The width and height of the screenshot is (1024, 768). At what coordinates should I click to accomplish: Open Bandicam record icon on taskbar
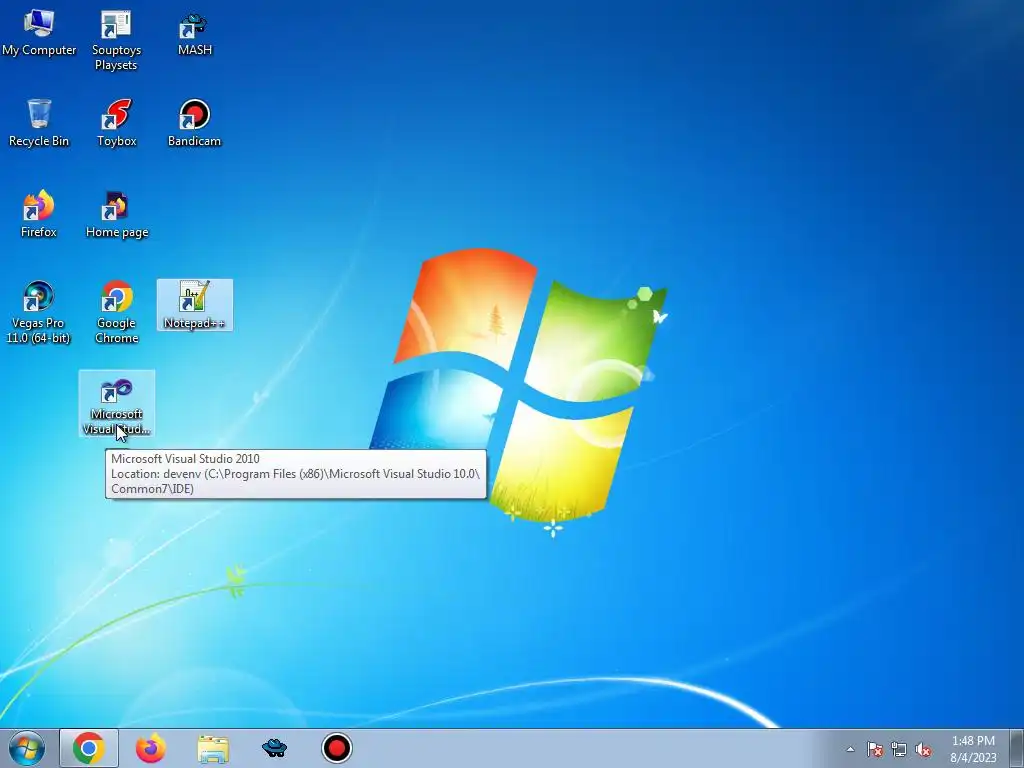337,748
